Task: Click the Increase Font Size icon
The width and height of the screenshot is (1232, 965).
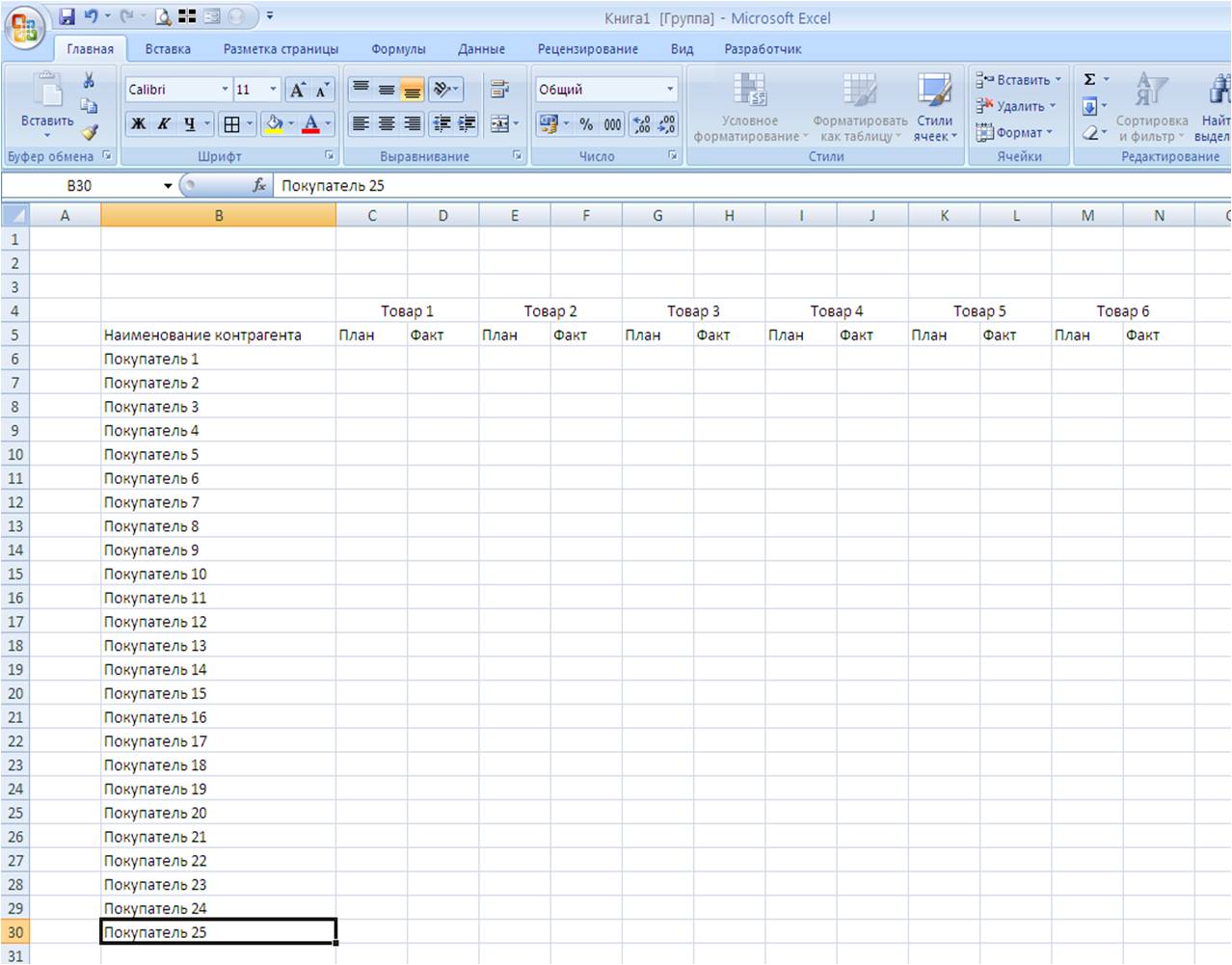Action: click(x=298, y=90)
